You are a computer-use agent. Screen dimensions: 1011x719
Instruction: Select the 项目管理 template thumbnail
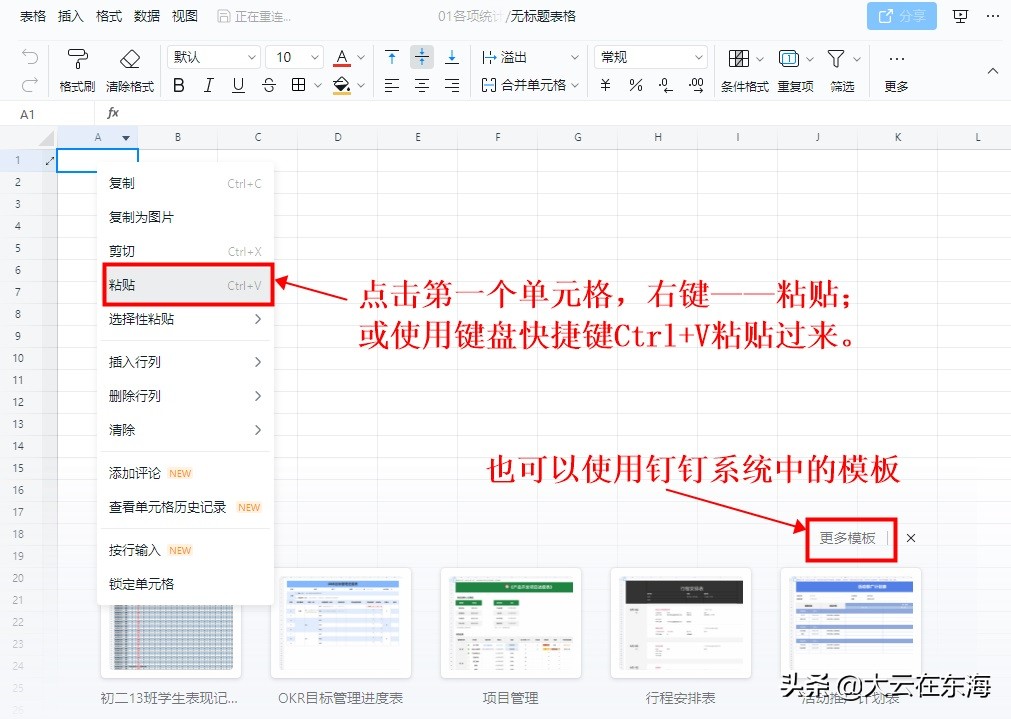[511, 623]
